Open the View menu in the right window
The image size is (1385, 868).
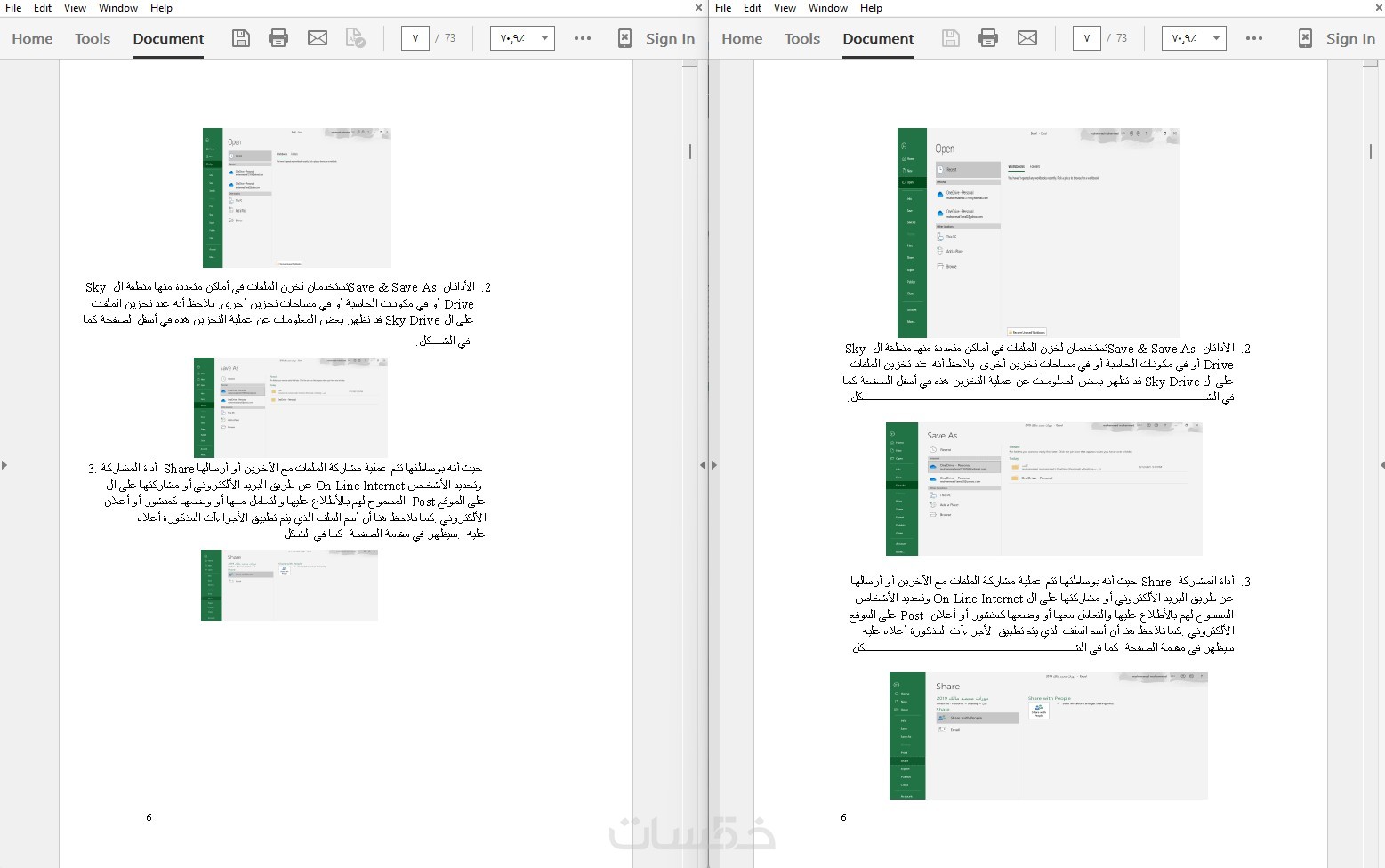(x=785, y=8)
